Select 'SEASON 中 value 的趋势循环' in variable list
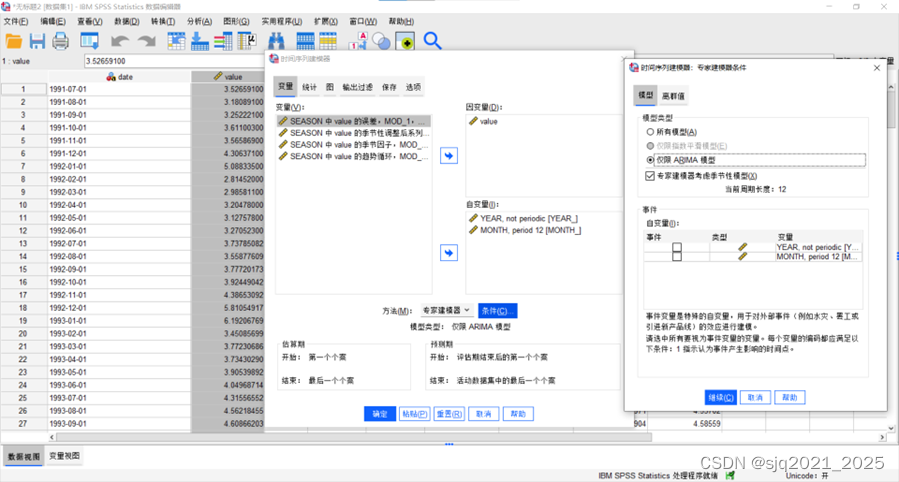The height and width of the screenshot is (482, 899). click(x=354, y=156)
